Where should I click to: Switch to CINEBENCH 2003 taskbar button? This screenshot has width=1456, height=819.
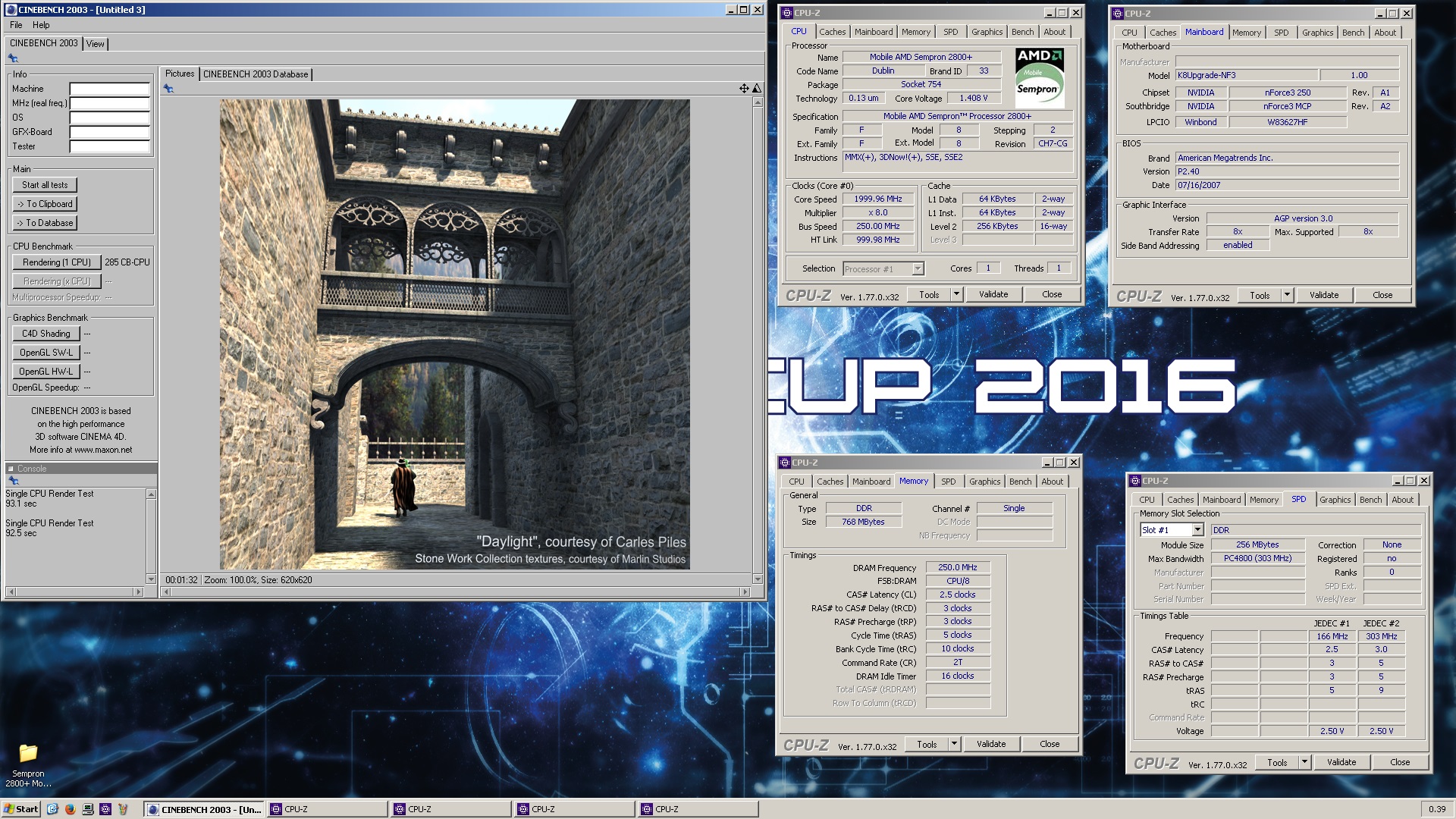[x=203, y=809]
